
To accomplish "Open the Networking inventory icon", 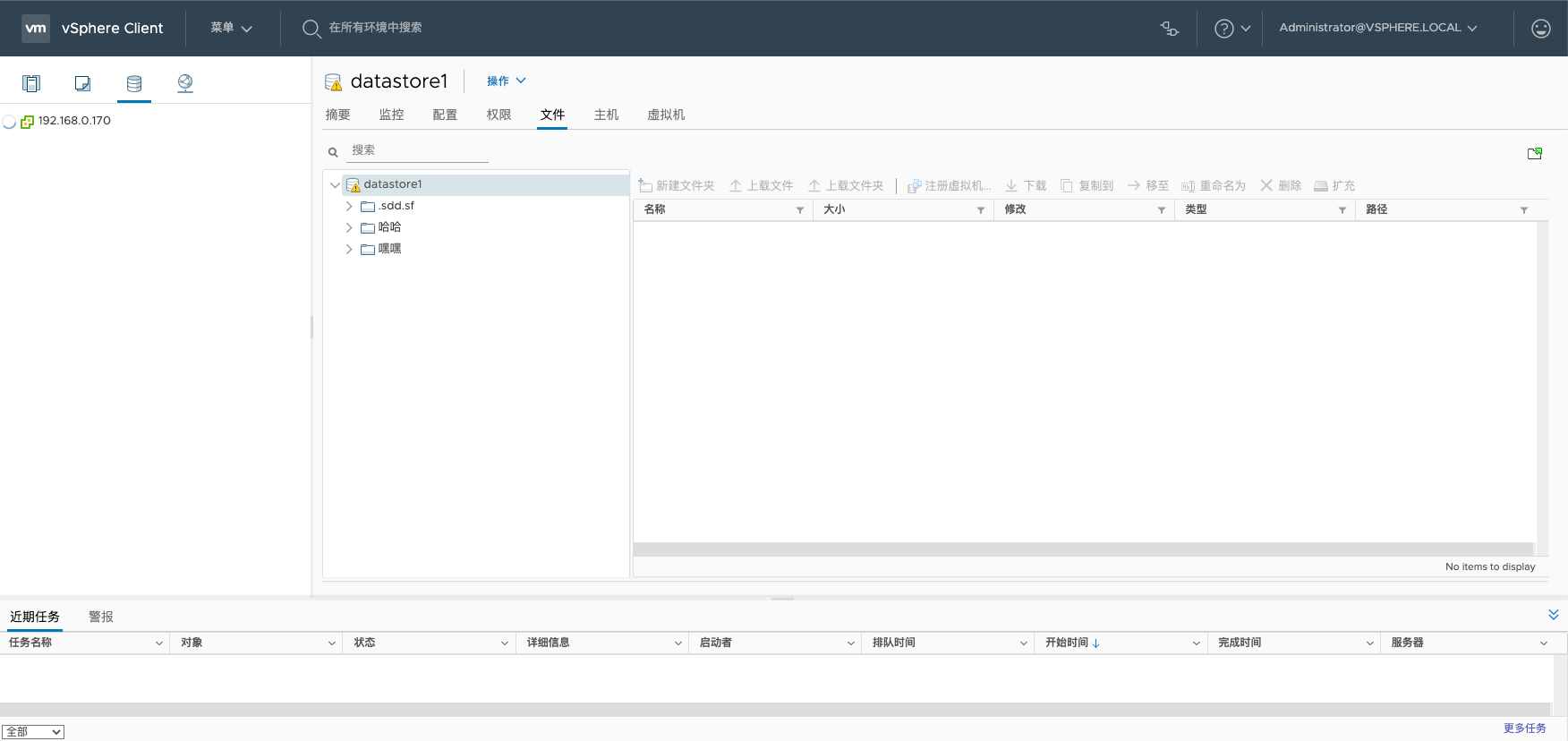I will pos(185,83).
